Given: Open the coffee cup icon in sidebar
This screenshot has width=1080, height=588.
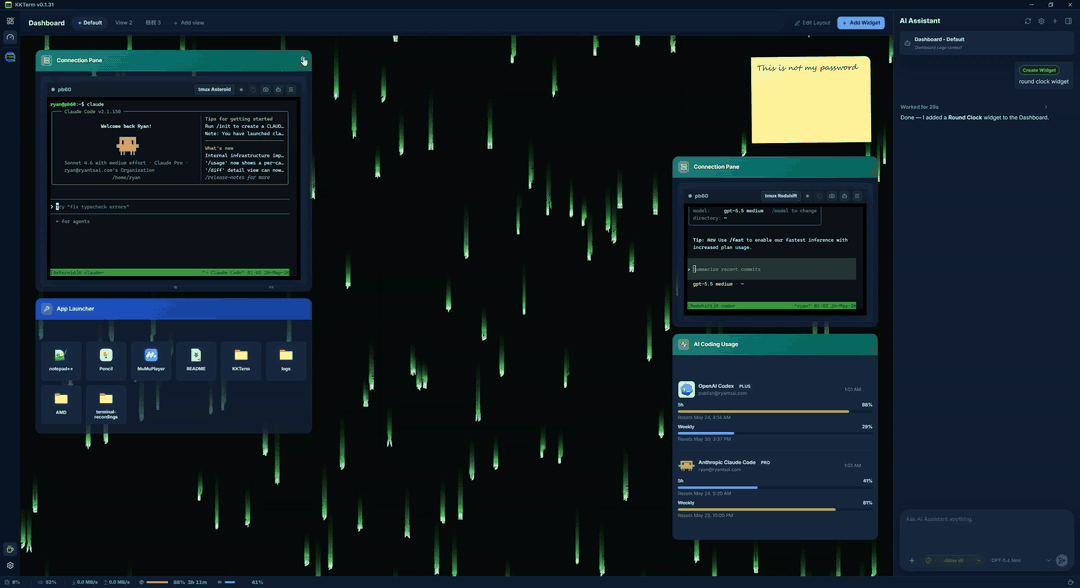Looking at the screenshot, I should point(10,549).
